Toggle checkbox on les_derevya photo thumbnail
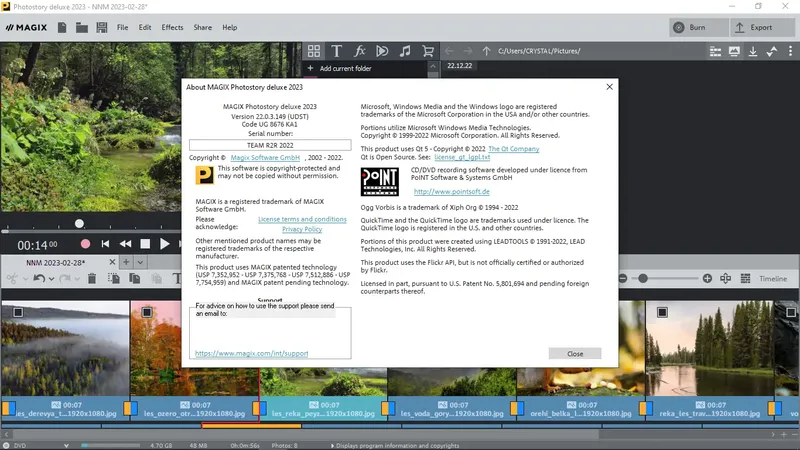Screen dimensions: 800x450 click(x=18, y=312)
